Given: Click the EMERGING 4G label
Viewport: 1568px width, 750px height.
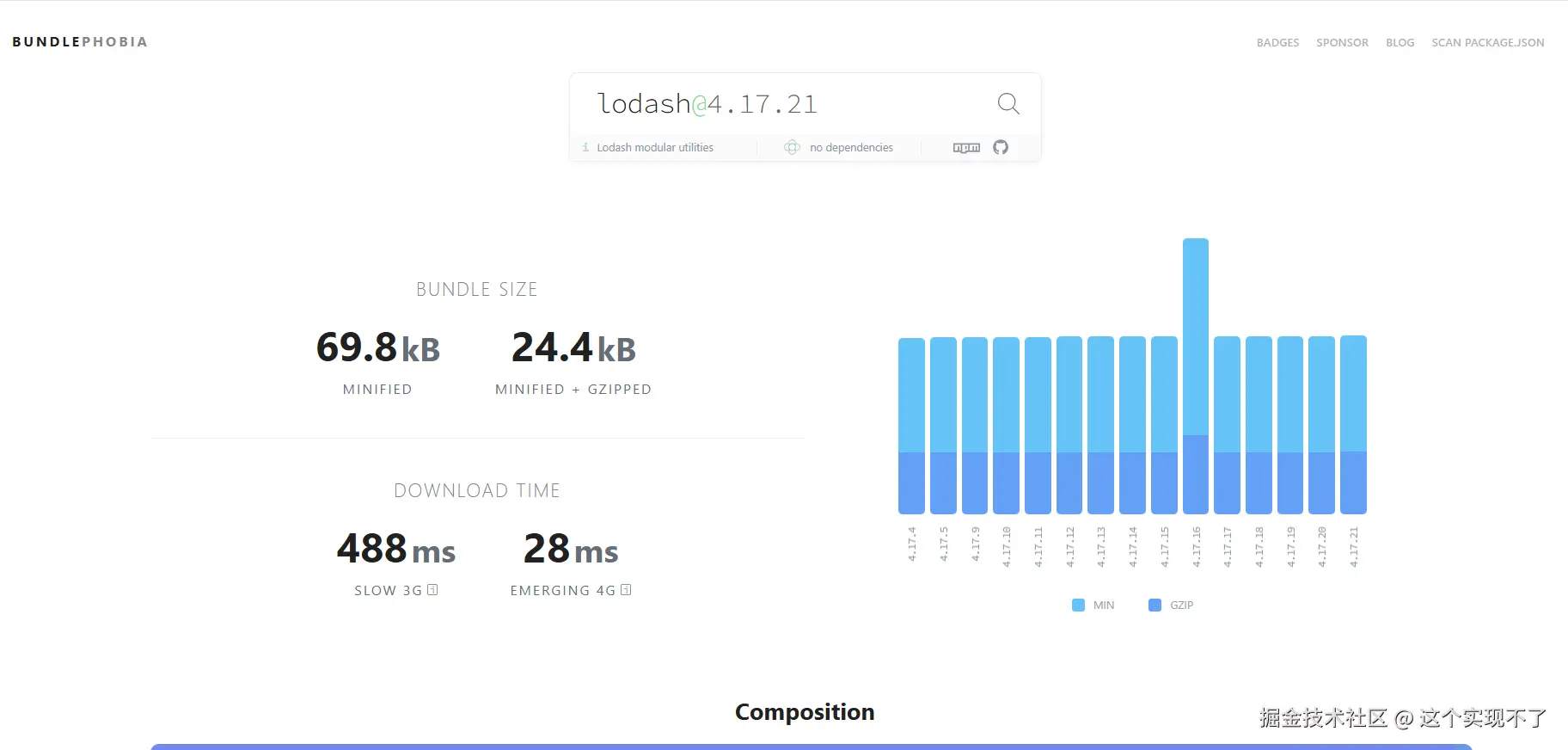Looking at the screenshot, I should (563, 590).
